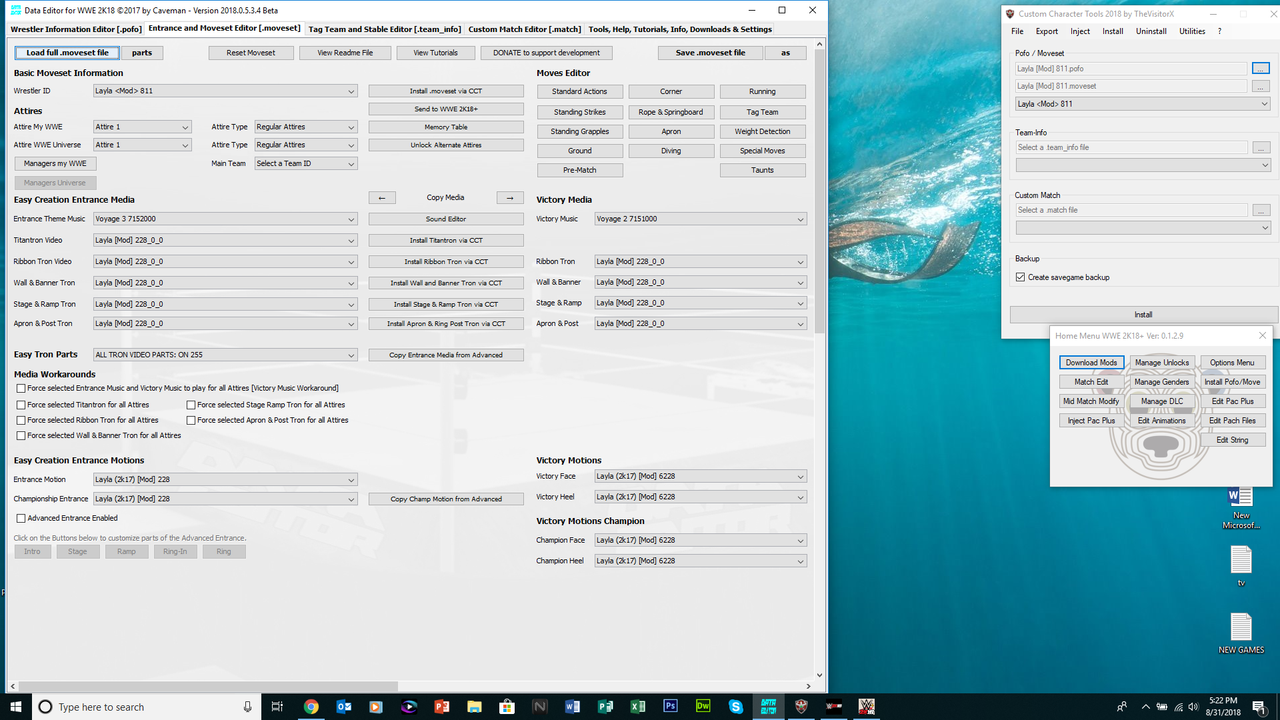Screen dimensions: 1280x720
Task: Check Force selected Ribbon Tron for all Attires
Action: 21,420
